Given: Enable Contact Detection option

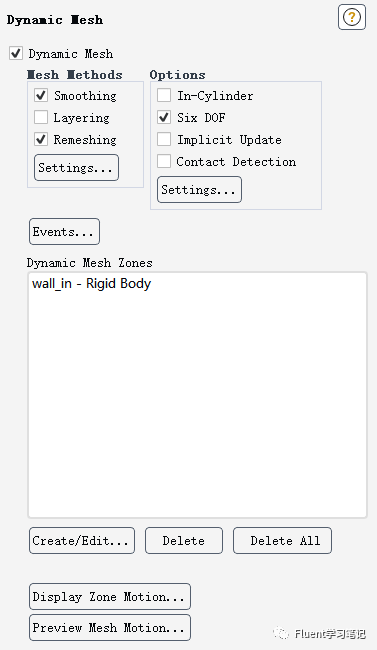Looking at the screenshot, I should (x=164, y=161).
